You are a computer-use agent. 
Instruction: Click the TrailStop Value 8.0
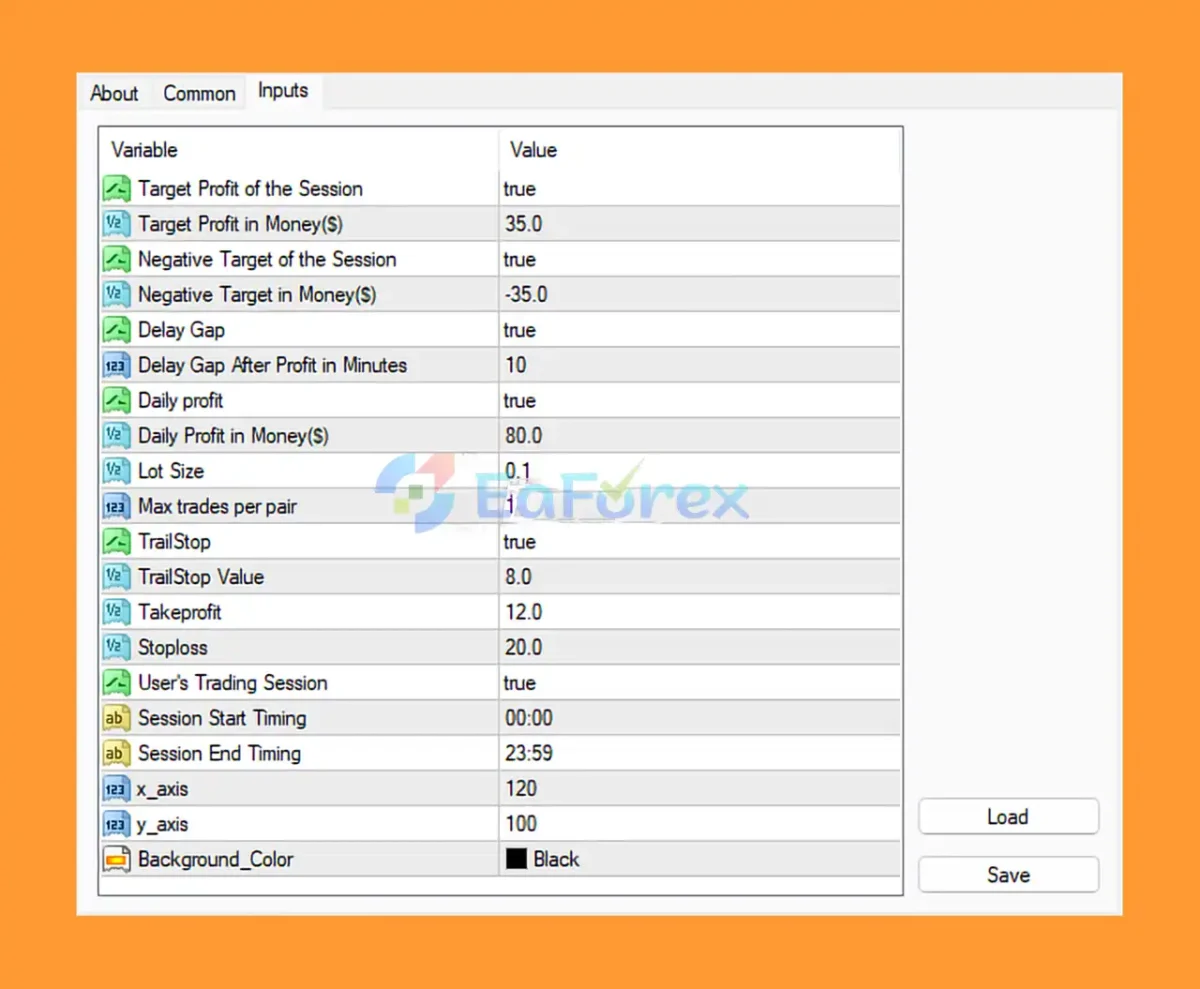pos(519,577)
